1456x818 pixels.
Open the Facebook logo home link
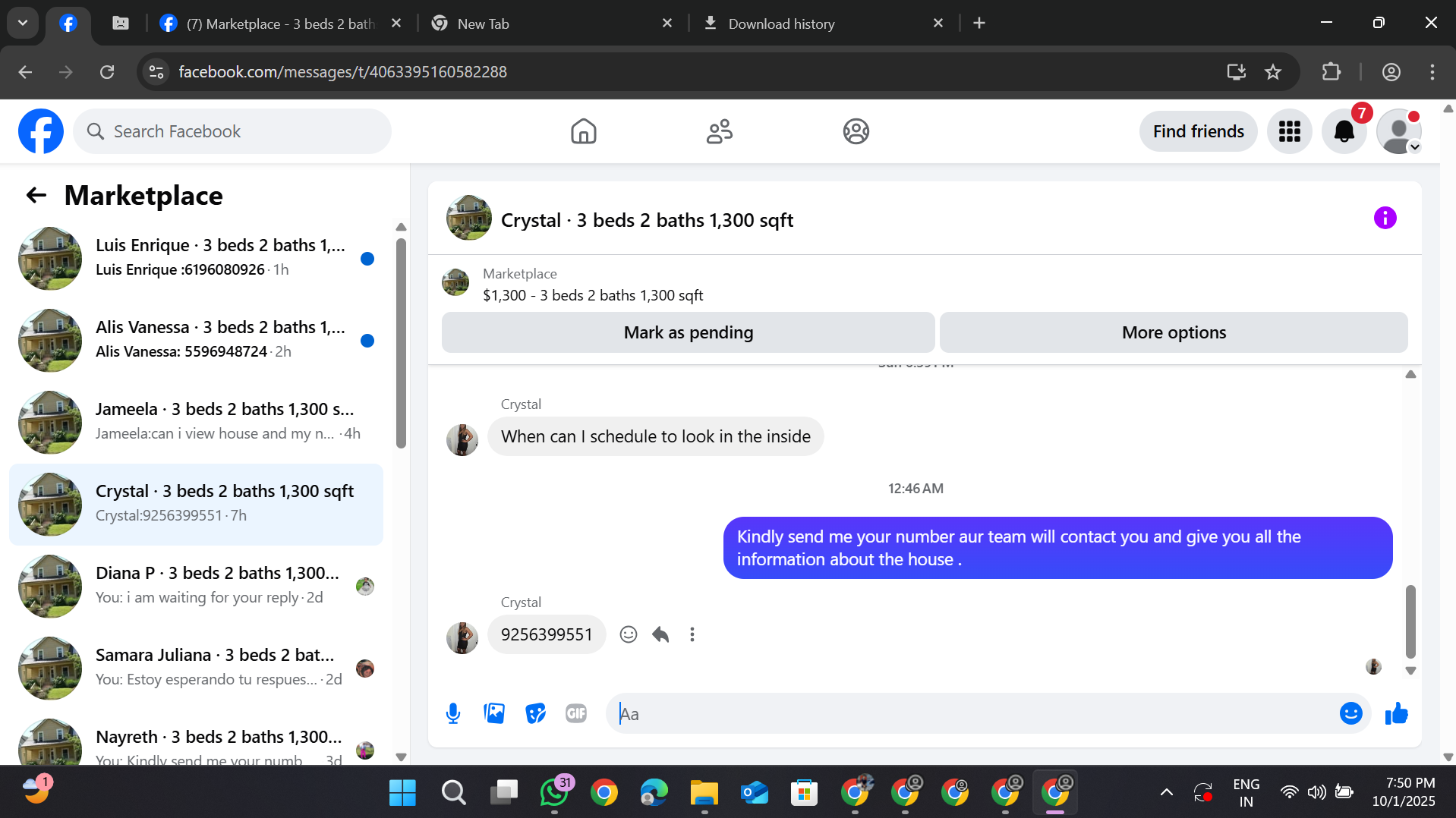click(x=41, y=131)
